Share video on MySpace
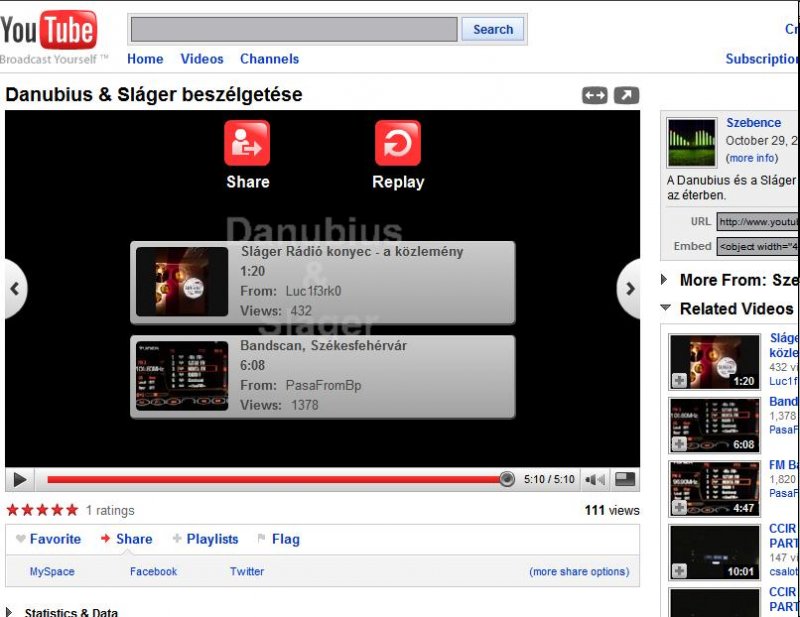Screen dimensions: 800x617 click(52, 572)
